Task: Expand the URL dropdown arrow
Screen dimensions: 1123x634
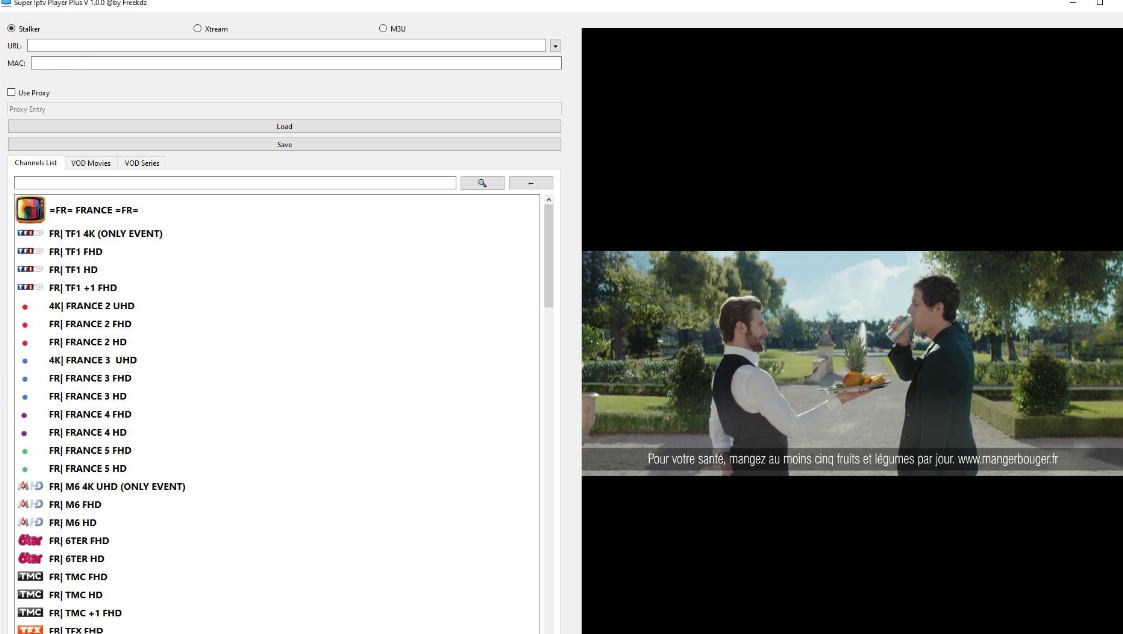Action: [555, 46]
